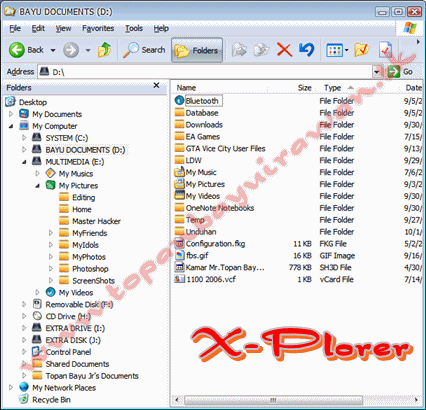Select OneNote Notebooks folder
This screenshot has height=410, width=426.
click(x=220, y=208)
